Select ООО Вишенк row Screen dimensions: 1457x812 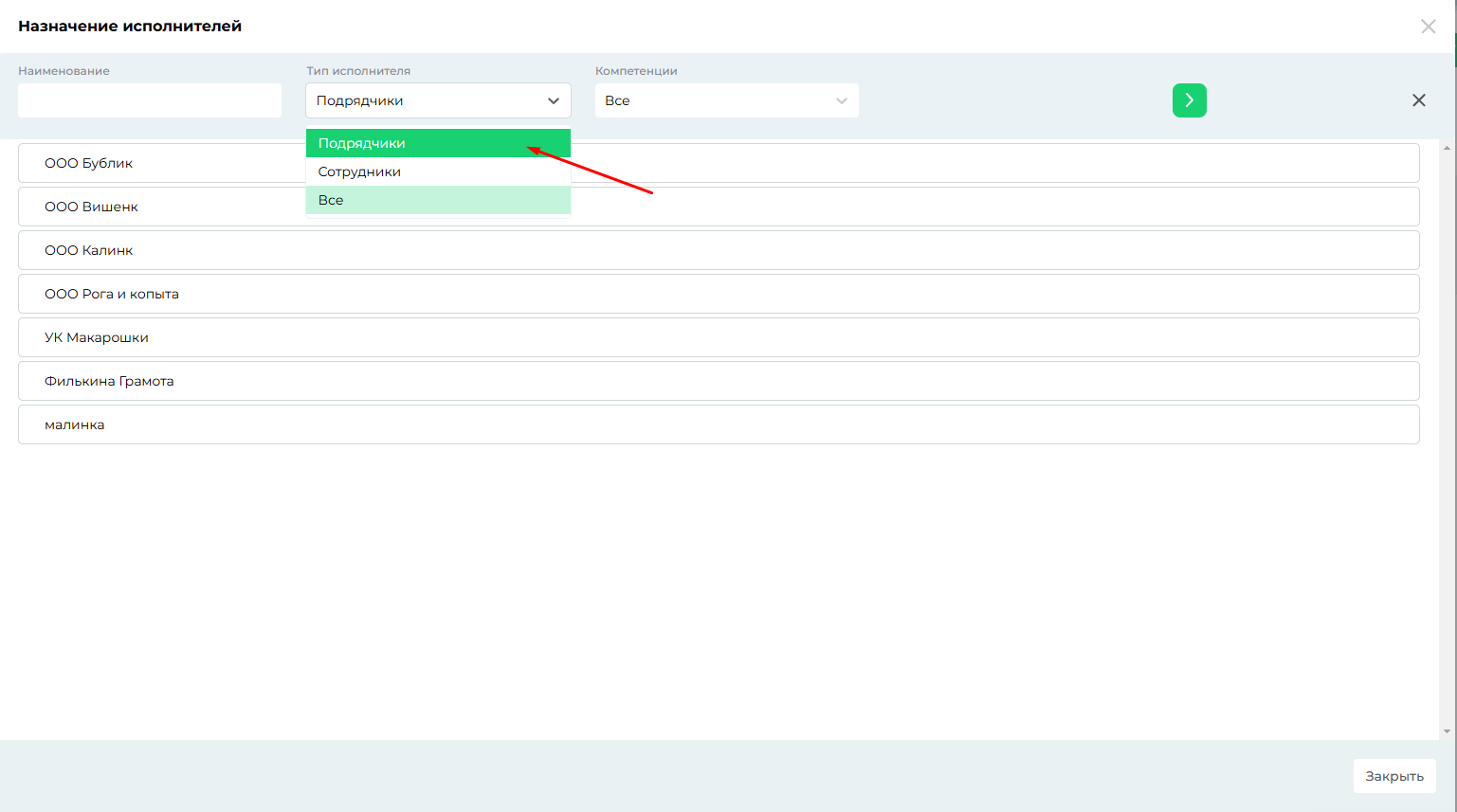(719, 207)
